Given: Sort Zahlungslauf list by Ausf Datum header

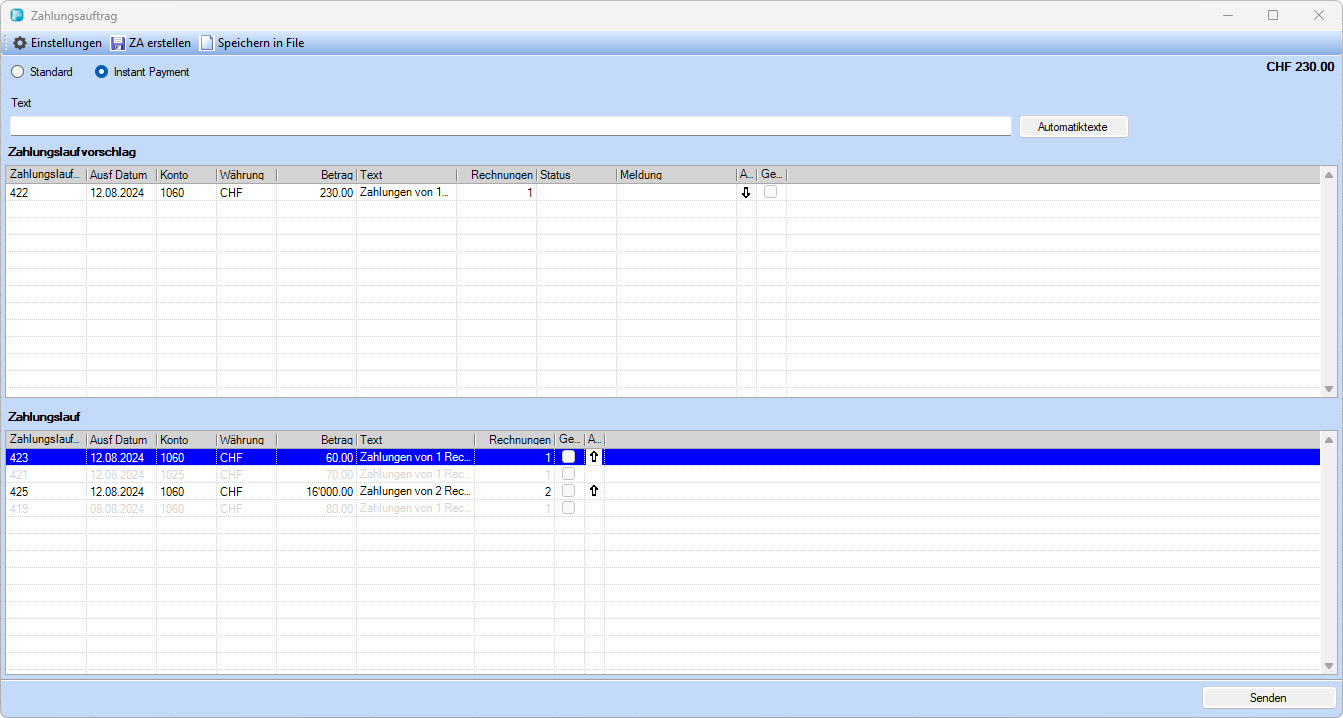Looking at the screenshot, I should pyautogui.click(x=120, y=440).
